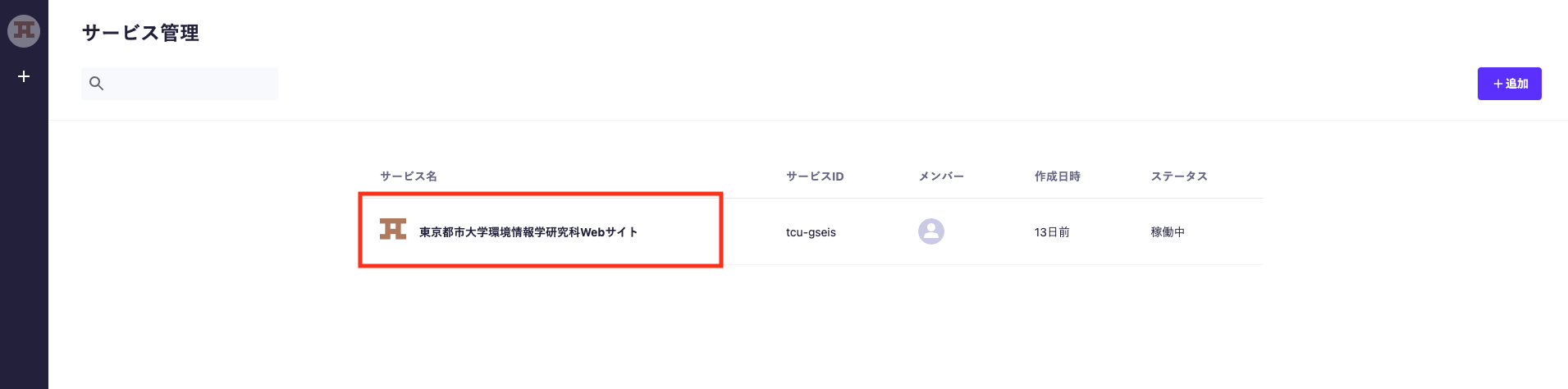Click empty space in the dark left sidebar
Viewport: 1568px width, 389px height.
point(24,246)
